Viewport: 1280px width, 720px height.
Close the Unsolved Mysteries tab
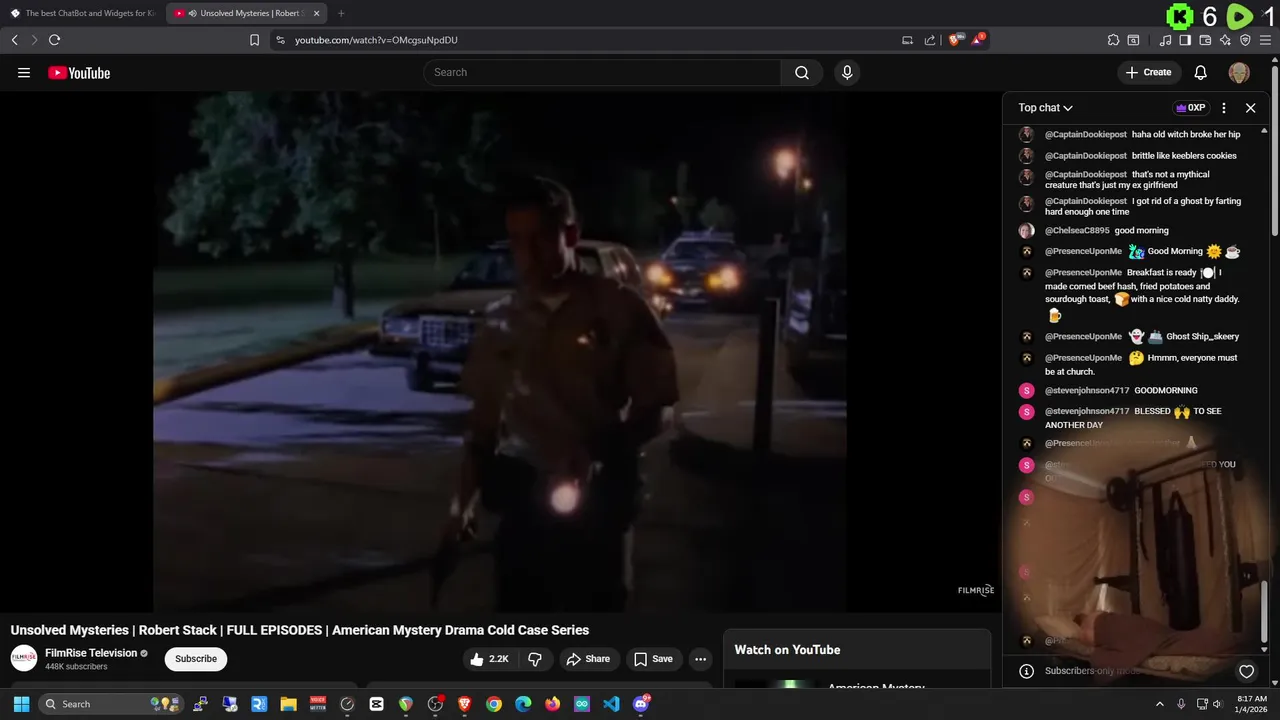point(317,13)
